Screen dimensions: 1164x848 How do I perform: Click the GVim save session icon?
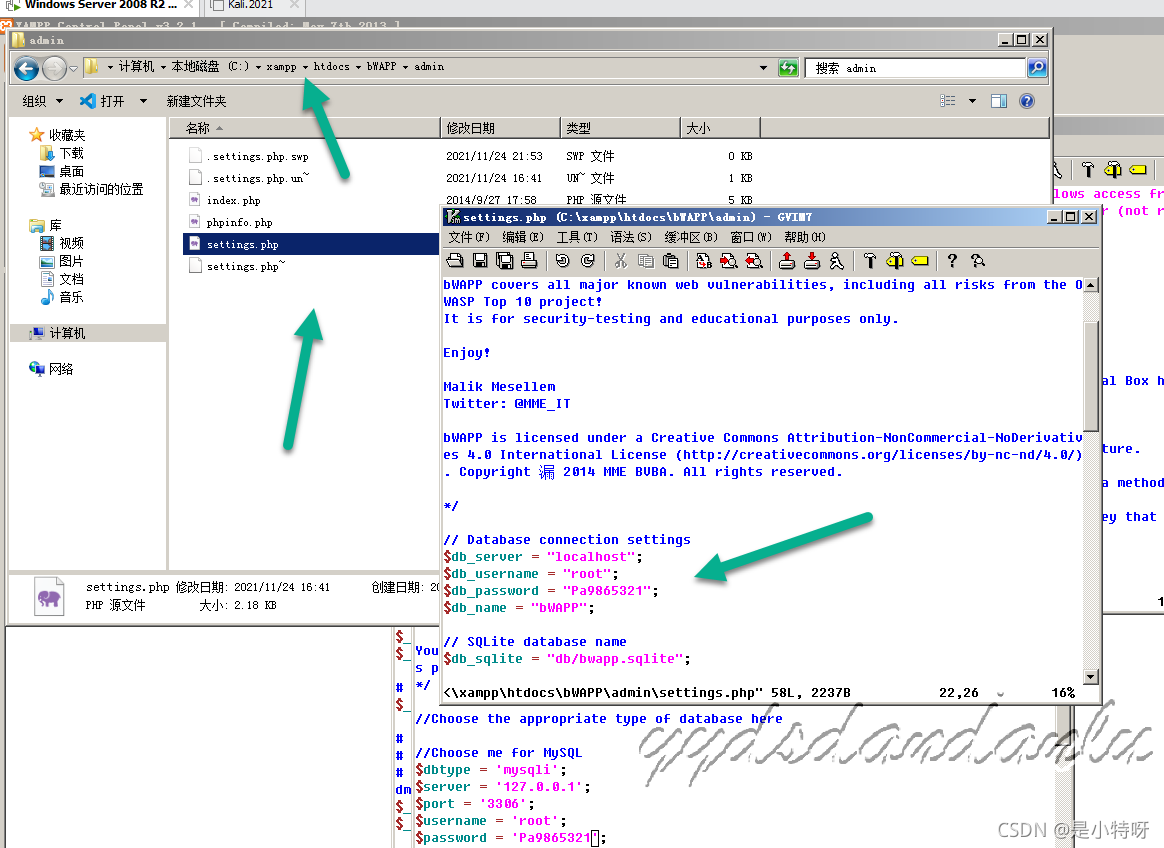[x=812, y=261]
